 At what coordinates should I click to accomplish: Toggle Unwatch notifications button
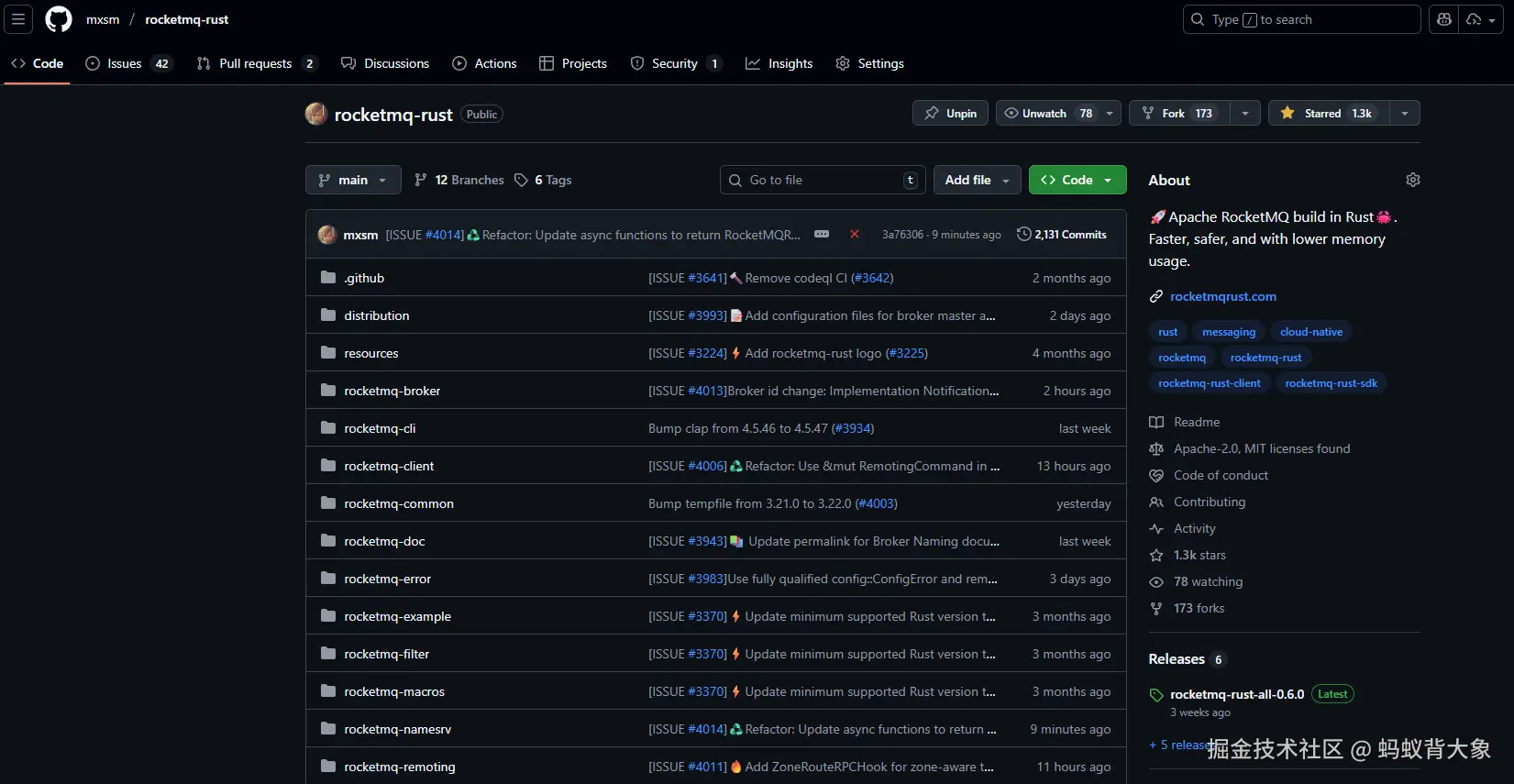1046,114
